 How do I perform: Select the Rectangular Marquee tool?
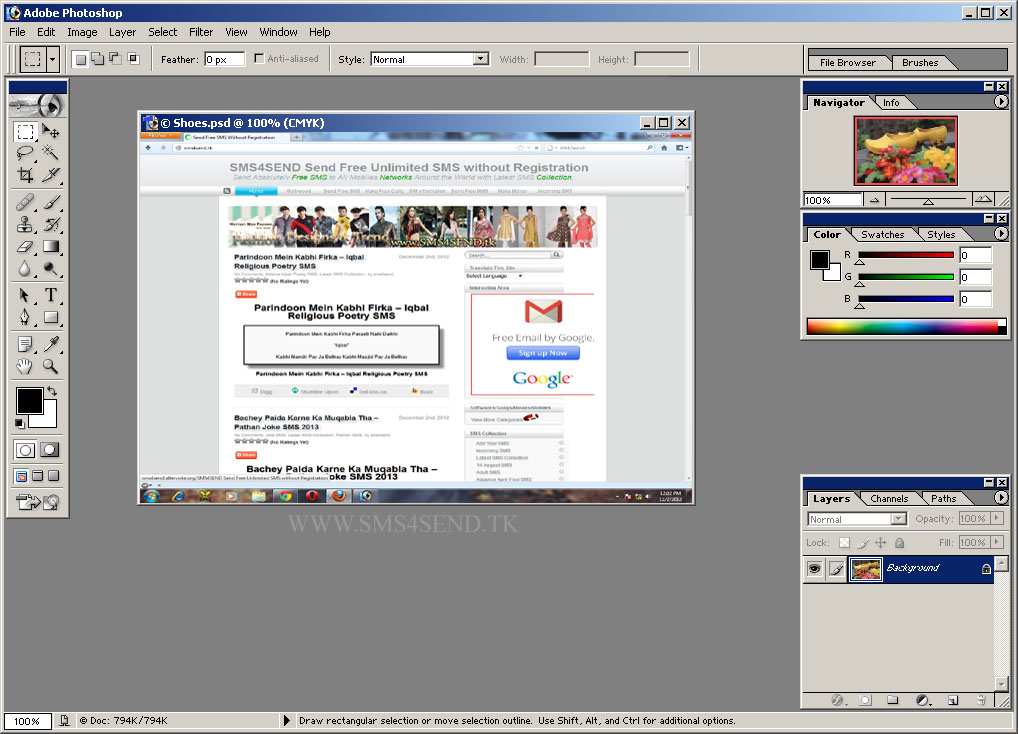point(25,132)
